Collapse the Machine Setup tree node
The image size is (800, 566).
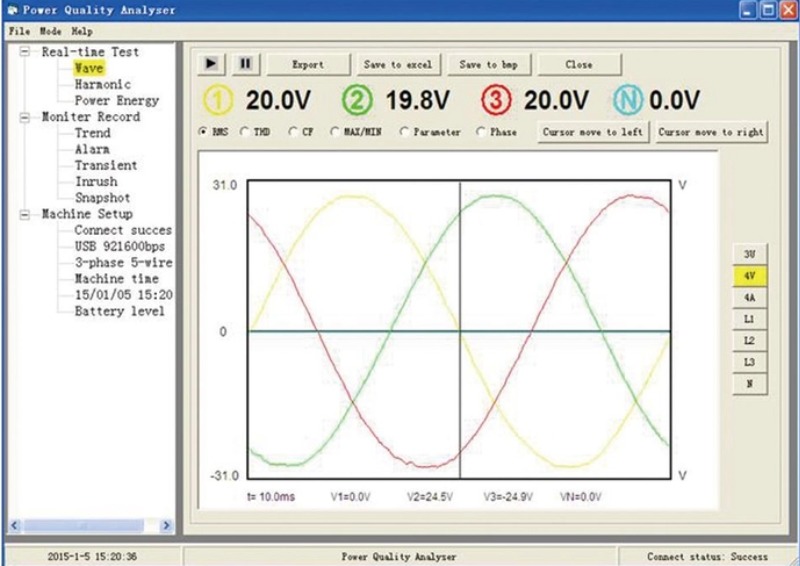click(26, 214)
